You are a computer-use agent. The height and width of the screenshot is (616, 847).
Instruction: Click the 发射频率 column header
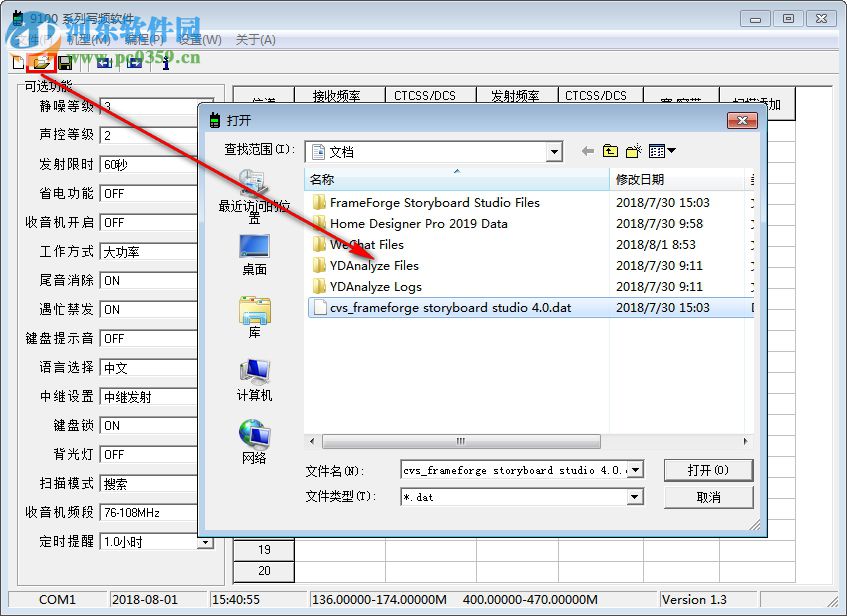tap(516, 96)
